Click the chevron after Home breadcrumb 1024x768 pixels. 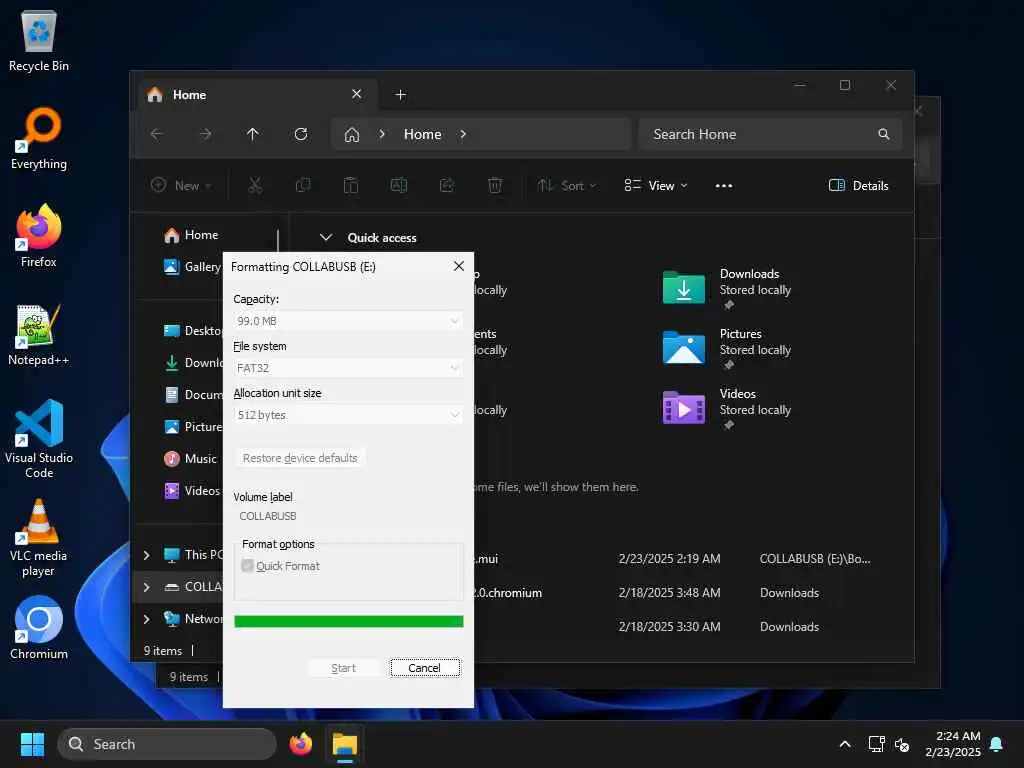(x=463, y=134)
